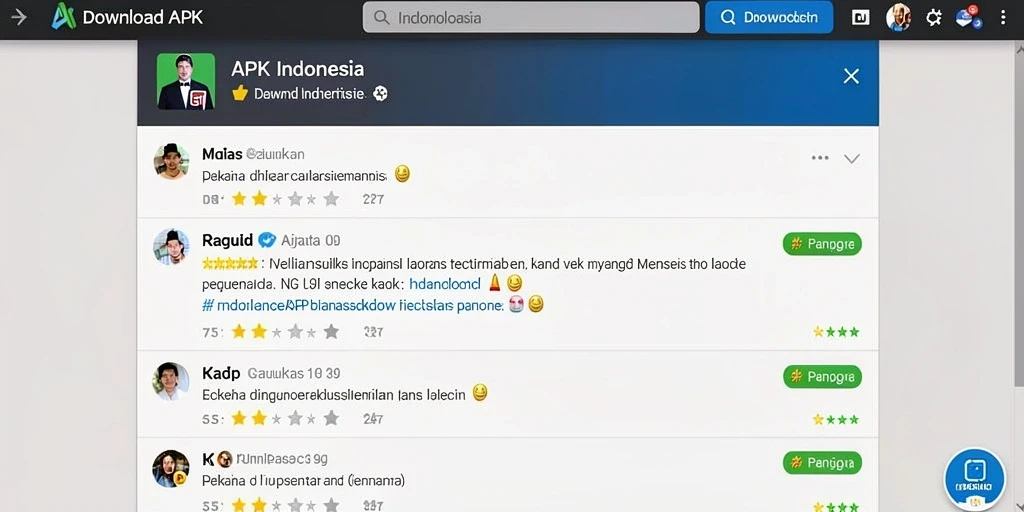This screenshot has width=1024, height=512.
Task: Focus the Indonoloasia search field
Action: coord(531,18)
